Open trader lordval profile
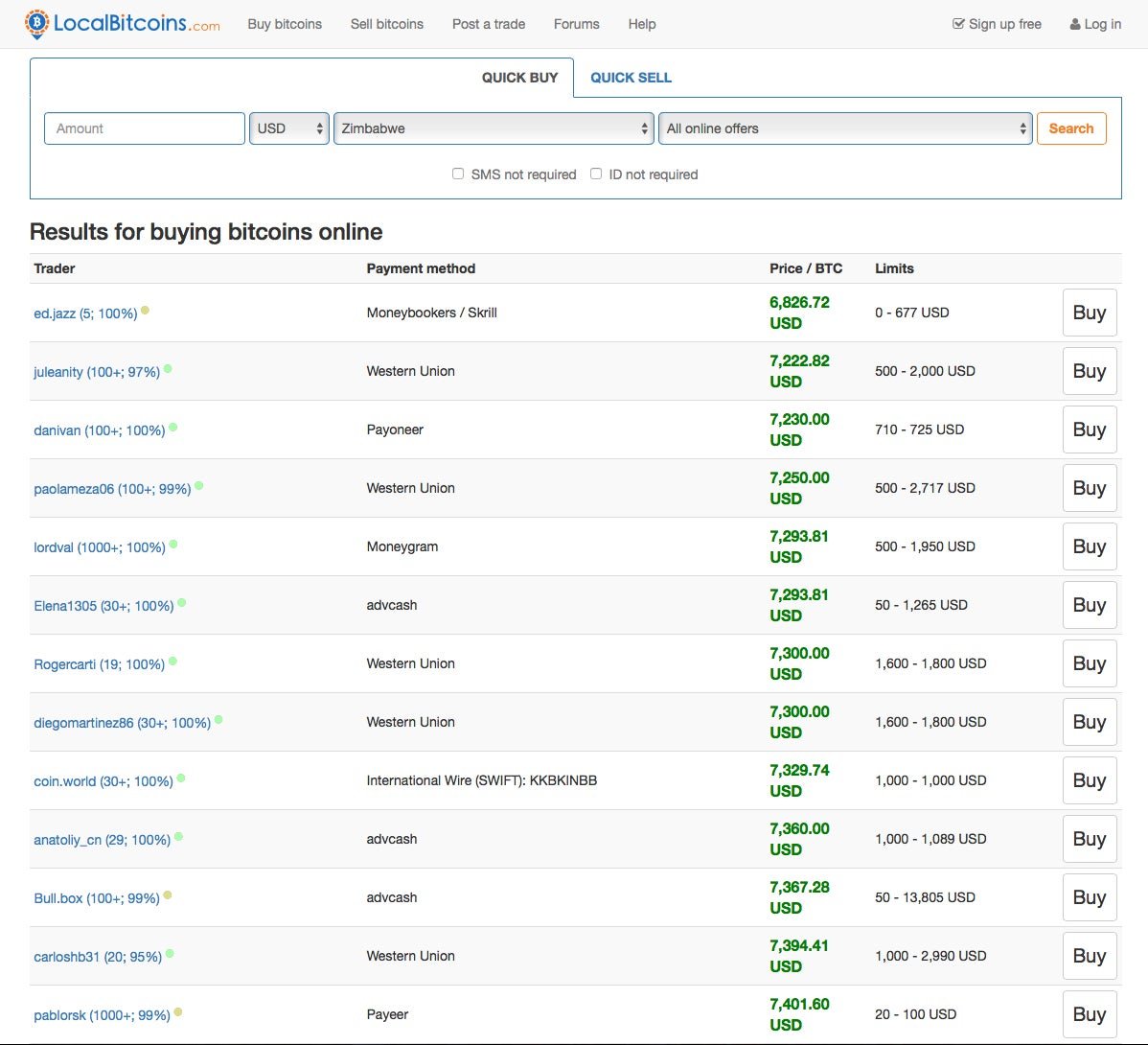Screen dimensions: 1148x1045 [100, 547]
